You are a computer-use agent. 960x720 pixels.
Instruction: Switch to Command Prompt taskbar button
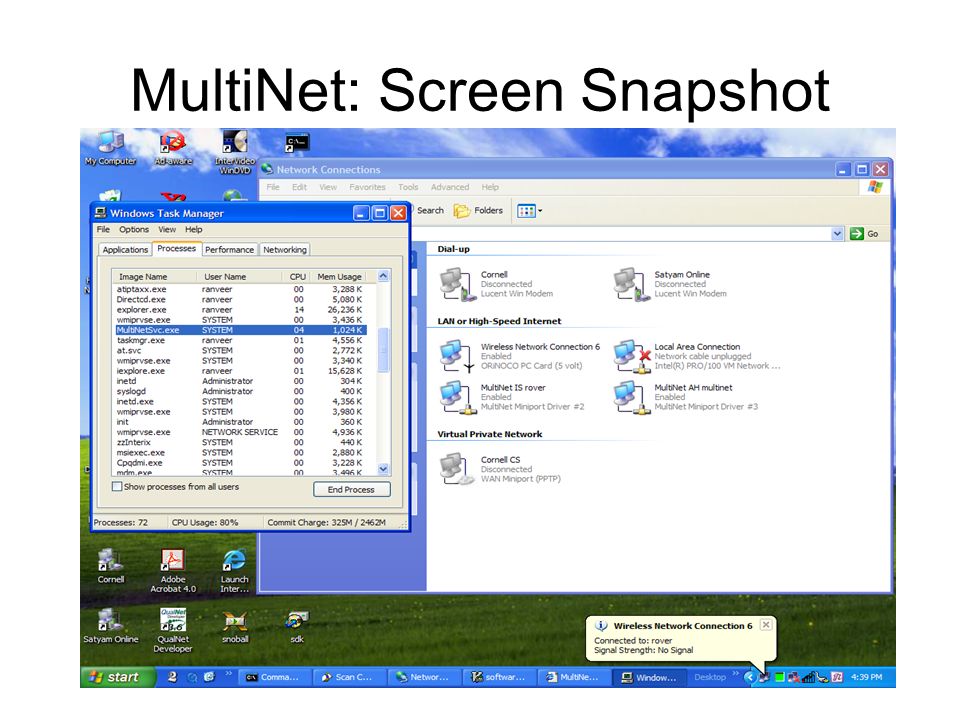tap(274, 678)
